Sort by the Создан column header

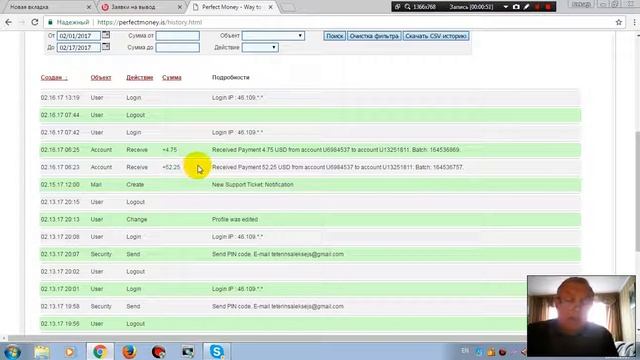(54, 78)
